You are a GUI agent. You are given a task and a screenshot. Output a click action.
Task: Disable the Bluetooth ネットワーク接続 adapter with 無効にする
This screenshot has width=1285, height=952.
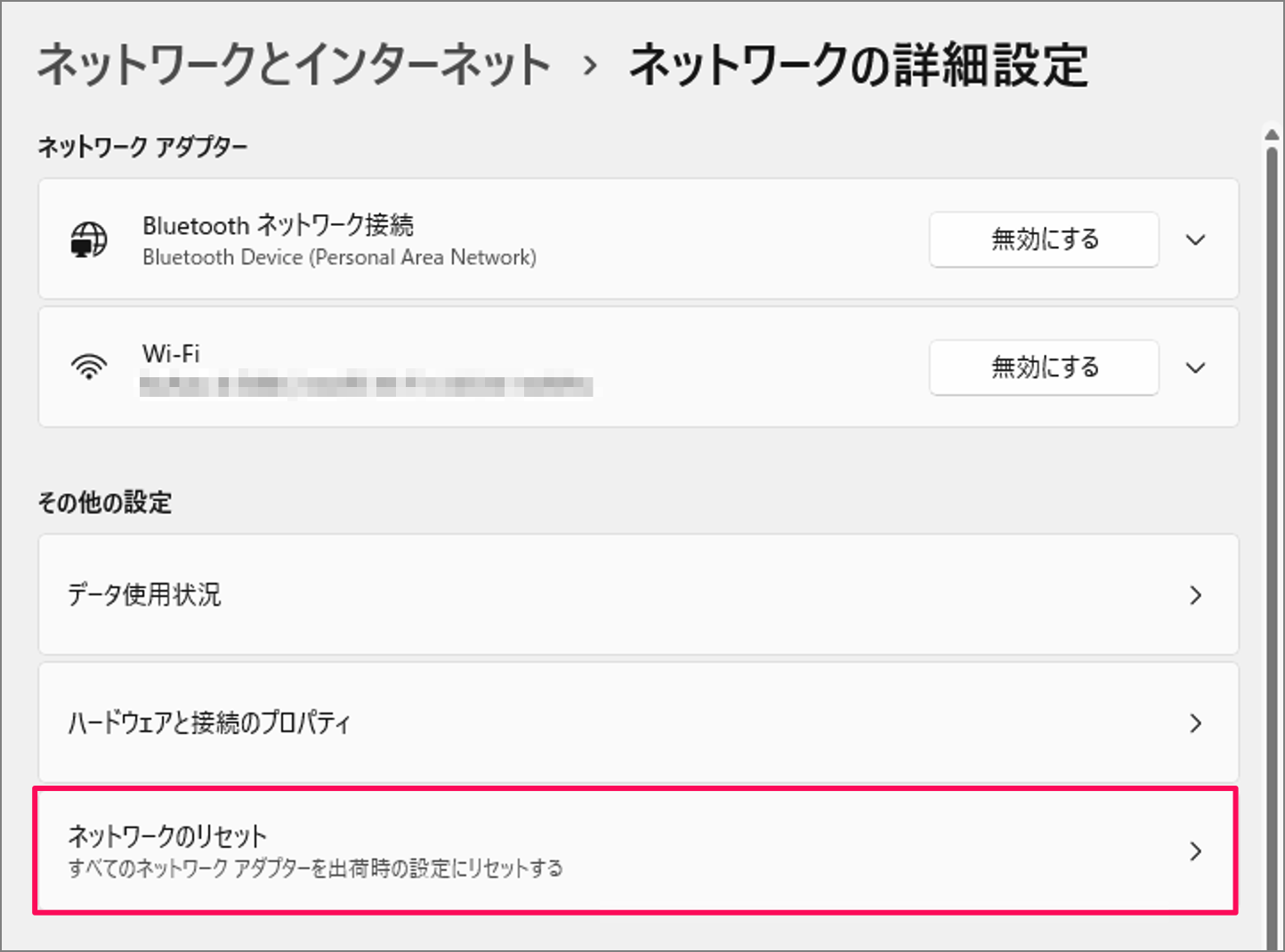point(1044,239)
